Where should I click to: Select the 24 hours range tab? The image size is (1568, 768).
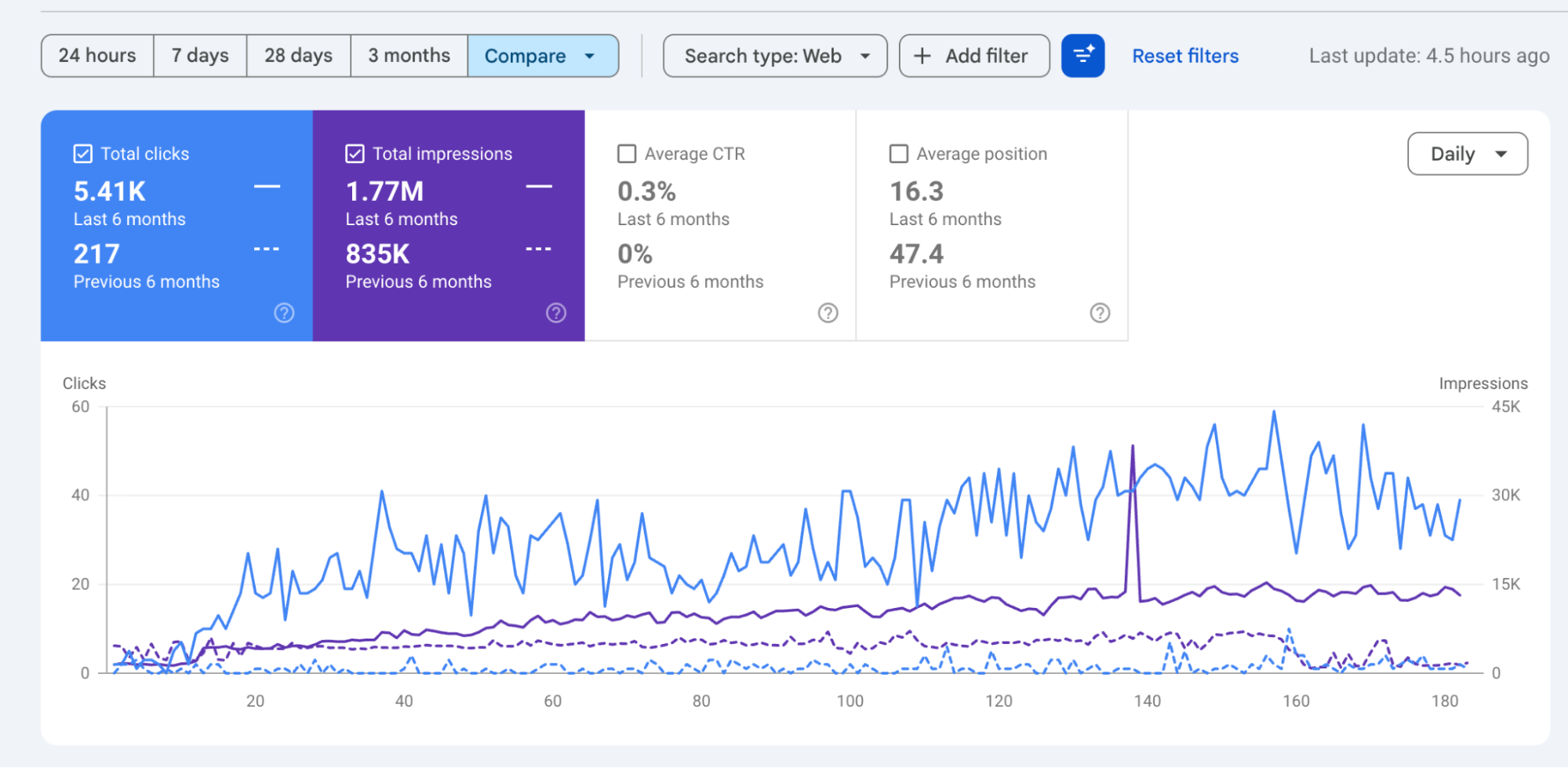tap(97, 56)
